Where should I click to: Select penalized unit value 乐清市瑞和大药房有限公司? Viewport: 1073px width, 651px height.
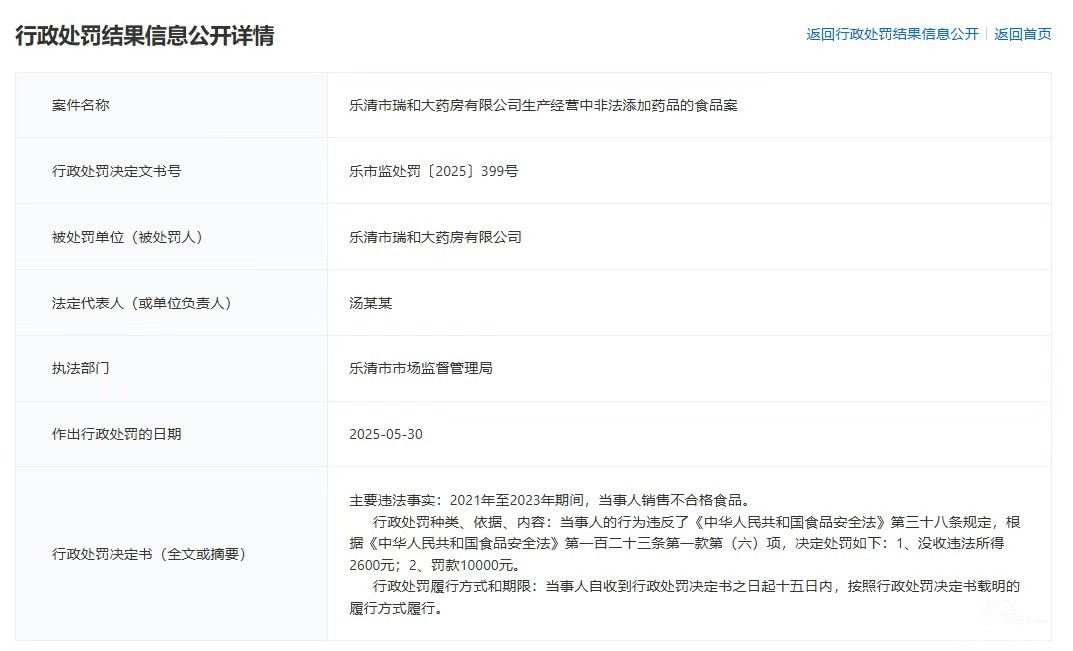coord(435,238)
